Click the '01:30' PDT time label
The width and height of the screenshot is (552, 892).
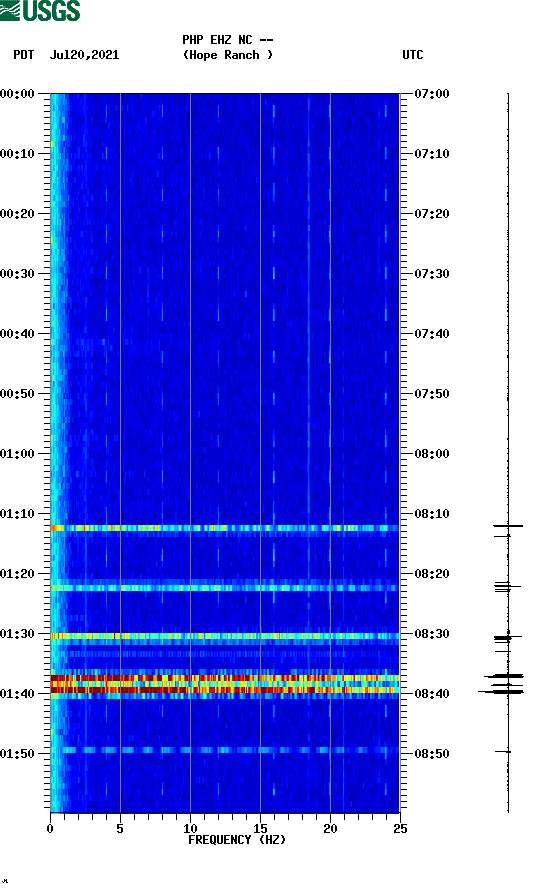coord(18,634)
